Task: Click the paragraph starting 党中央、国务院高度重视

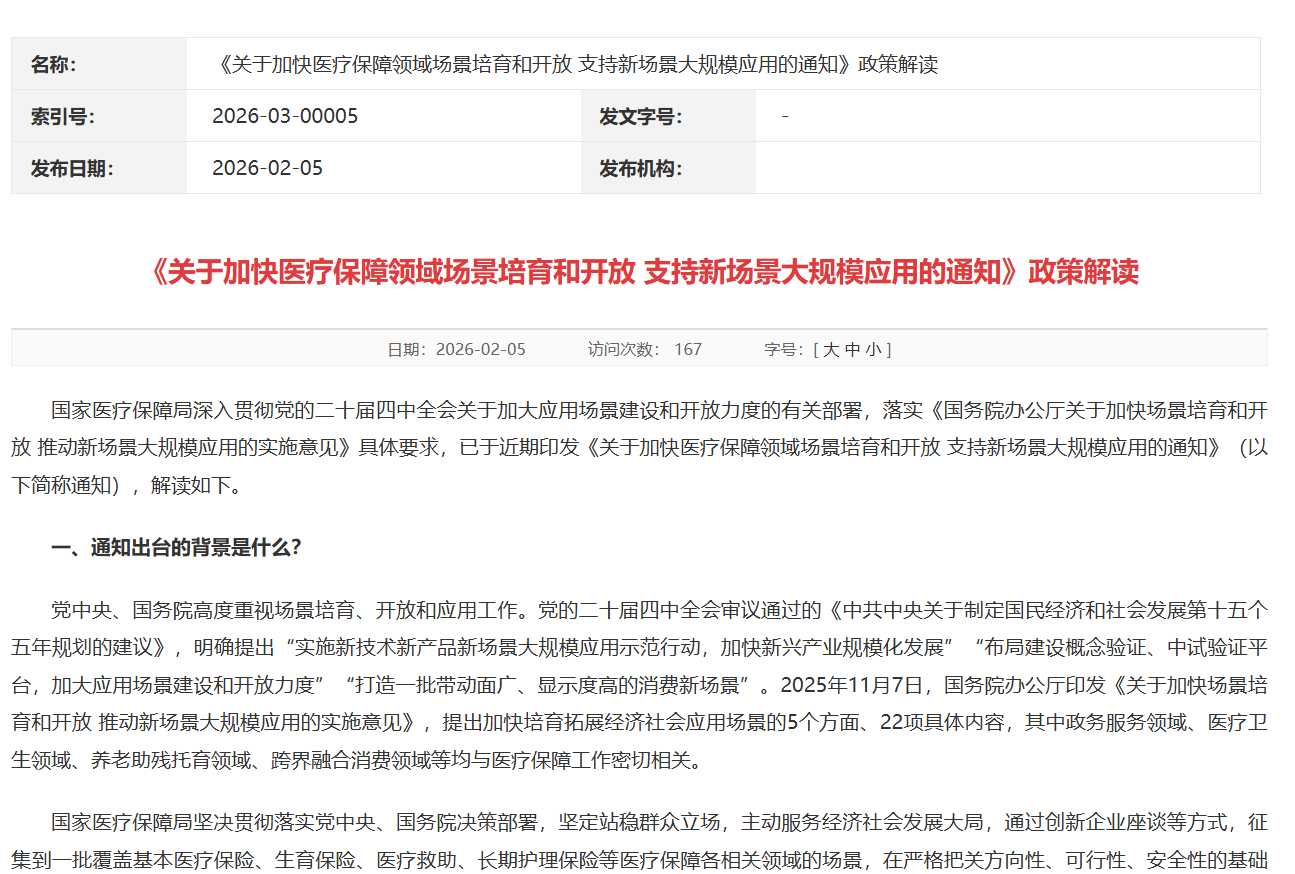Action: pos(640,685)
